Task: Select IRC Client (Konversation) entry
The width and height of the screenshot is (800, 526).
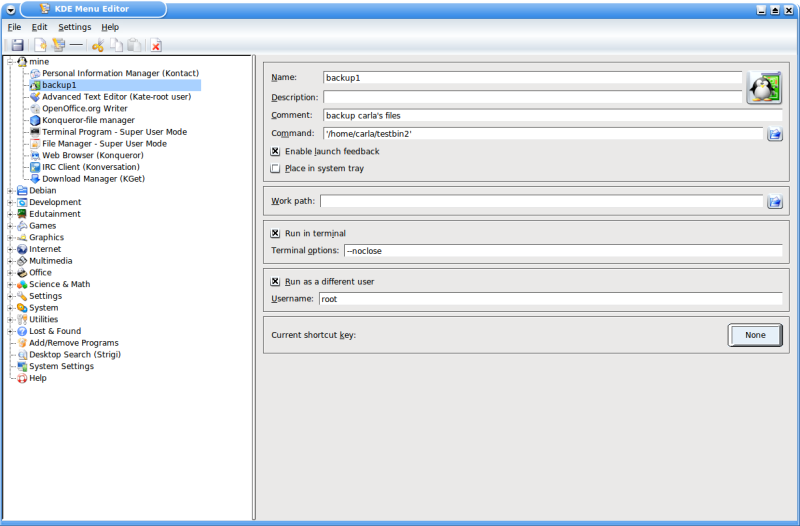Action: [91, 167]
